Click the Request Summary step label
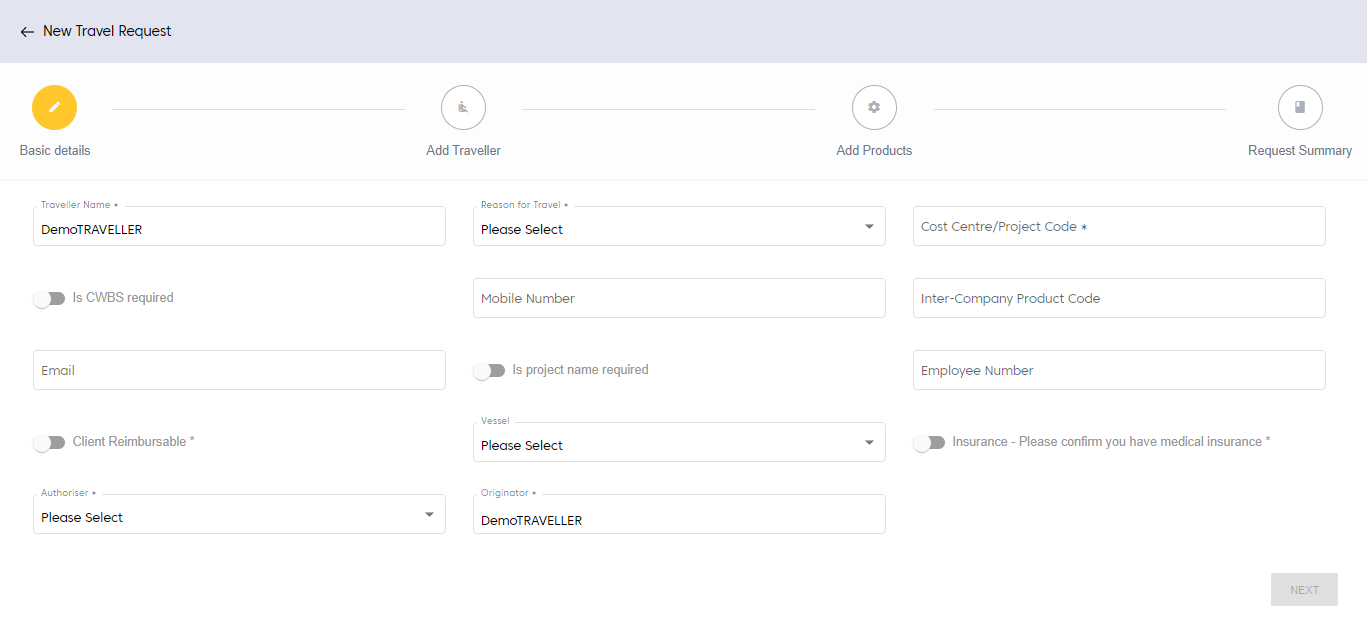Screen dimensions: 1367x620 tap(1299, 151)
